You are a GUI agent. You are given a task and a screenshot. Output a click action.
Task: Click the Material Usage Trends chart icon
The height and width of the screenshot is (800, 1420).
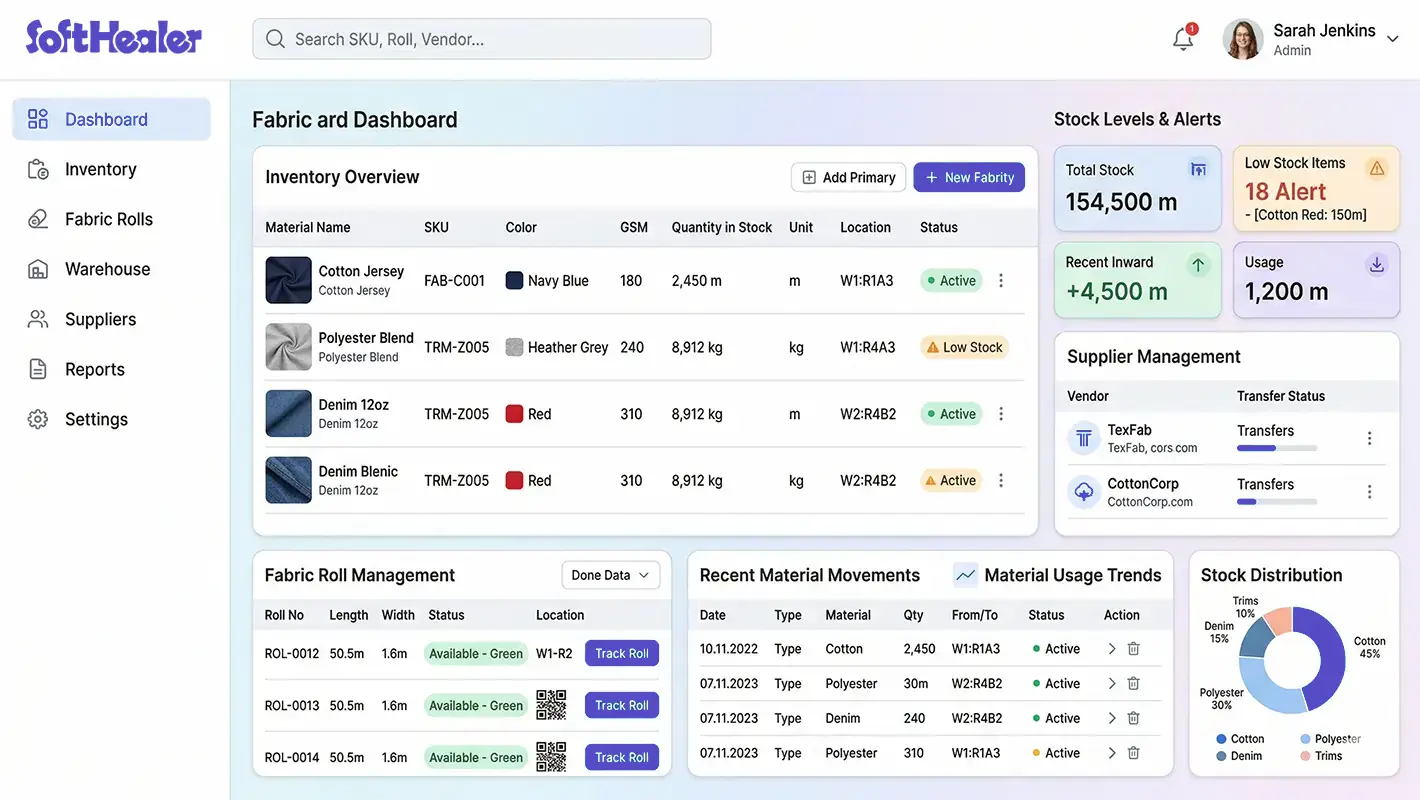pos(965,575)
